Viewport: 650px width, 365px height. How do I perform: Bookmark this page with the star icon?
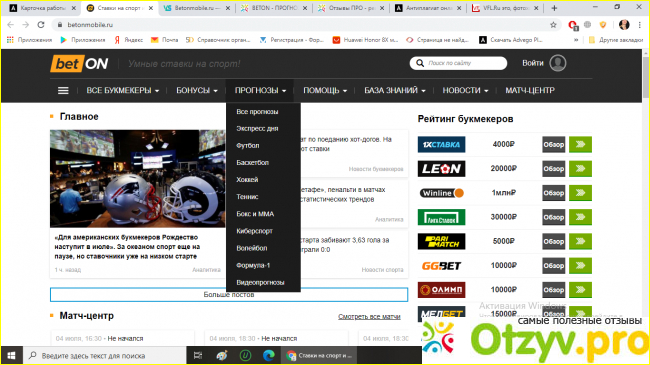(x=553, y=25)
